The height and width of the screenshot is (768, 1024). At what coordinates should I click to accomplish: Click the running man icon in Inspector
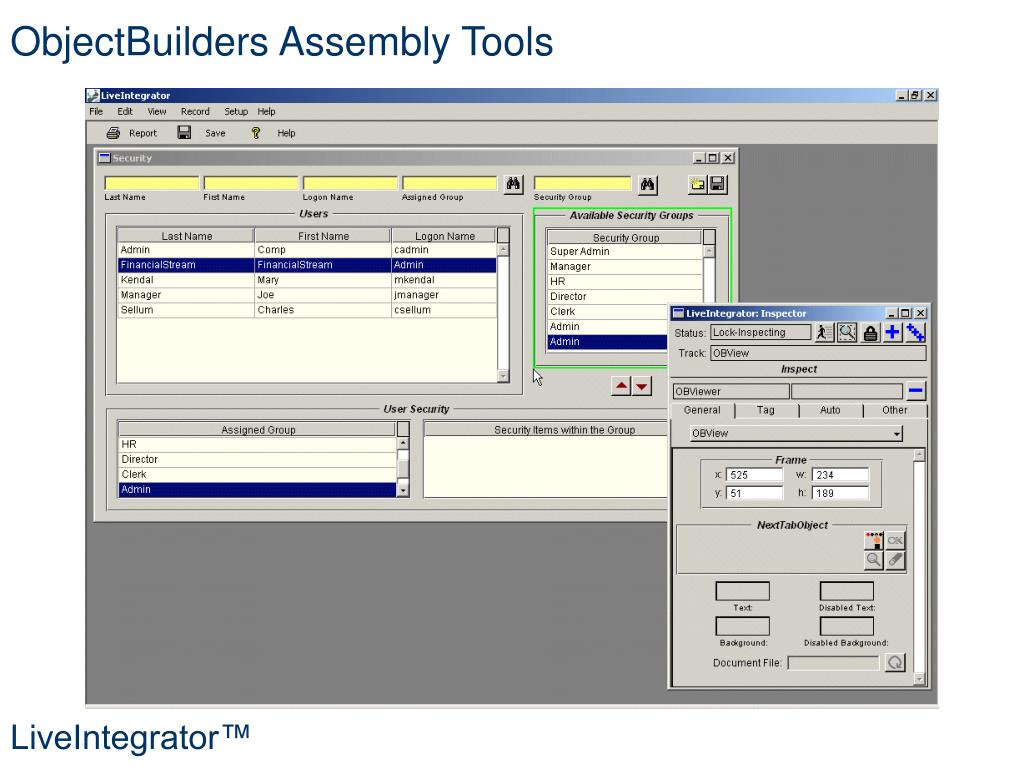tap(825, 332)
